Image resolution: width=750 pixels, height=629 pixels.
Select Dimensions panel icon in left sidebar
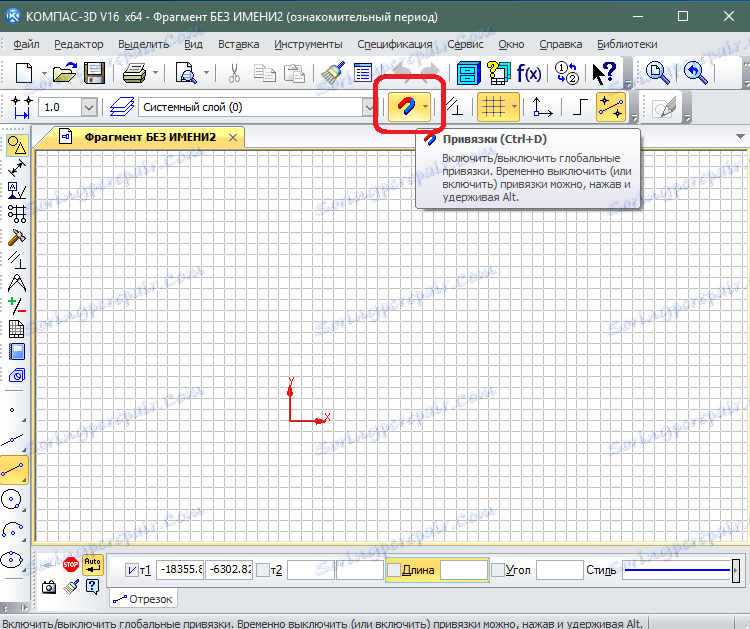click(17, 168)
